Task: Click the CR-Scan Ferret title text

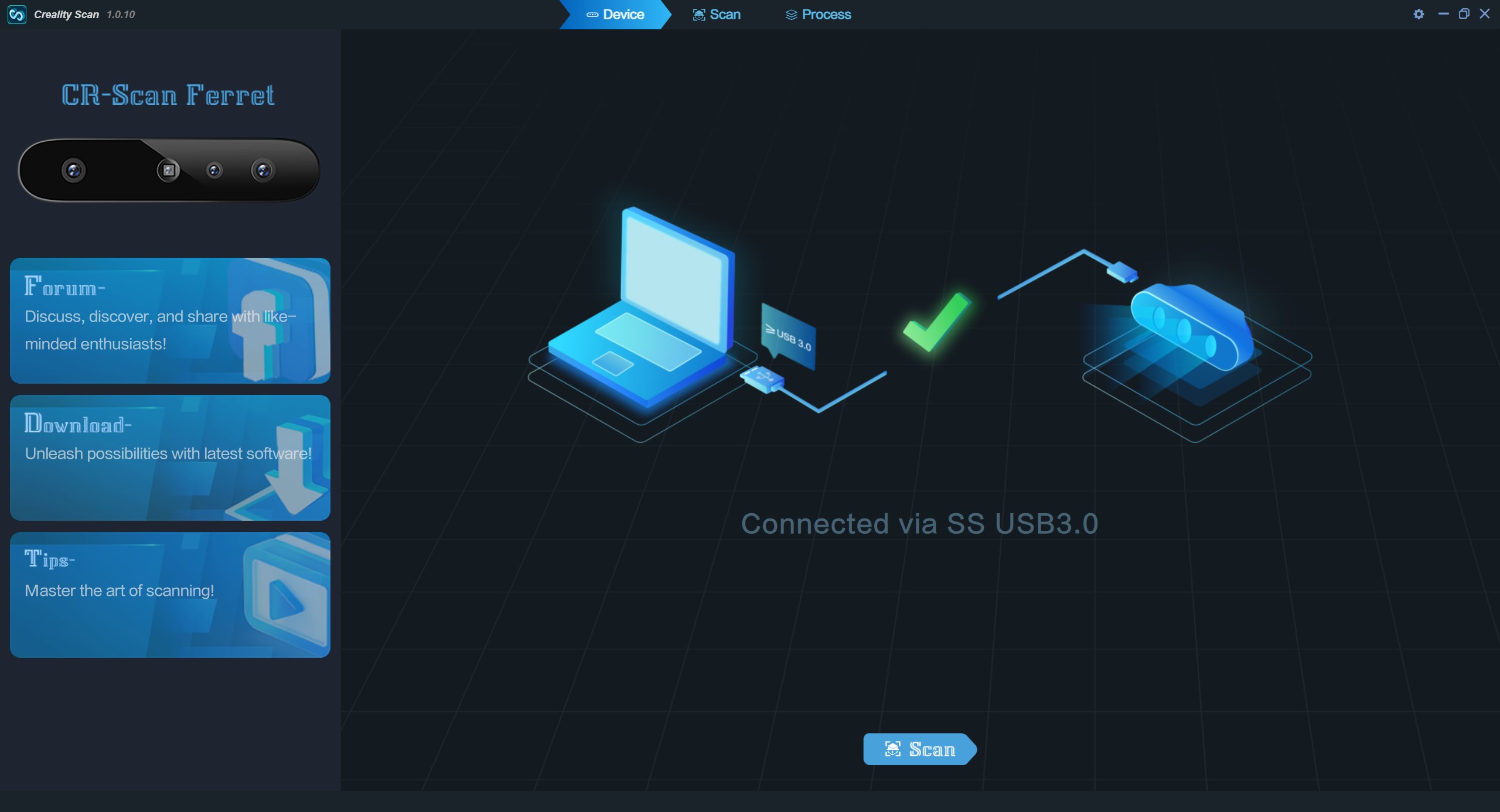Action: coord(168,95)
